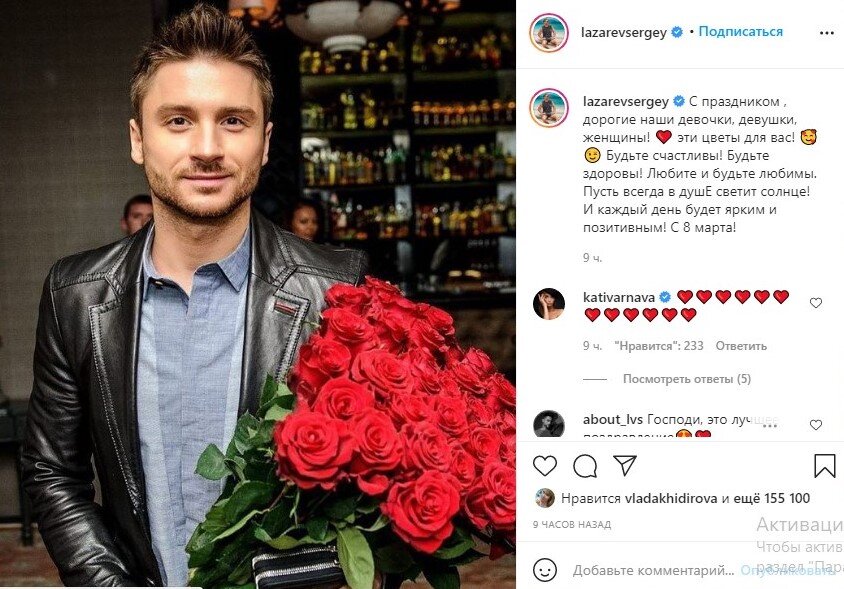The image size is (844, 589).
Task: Save the post with the bookmark icon
Action: [824, 466]
